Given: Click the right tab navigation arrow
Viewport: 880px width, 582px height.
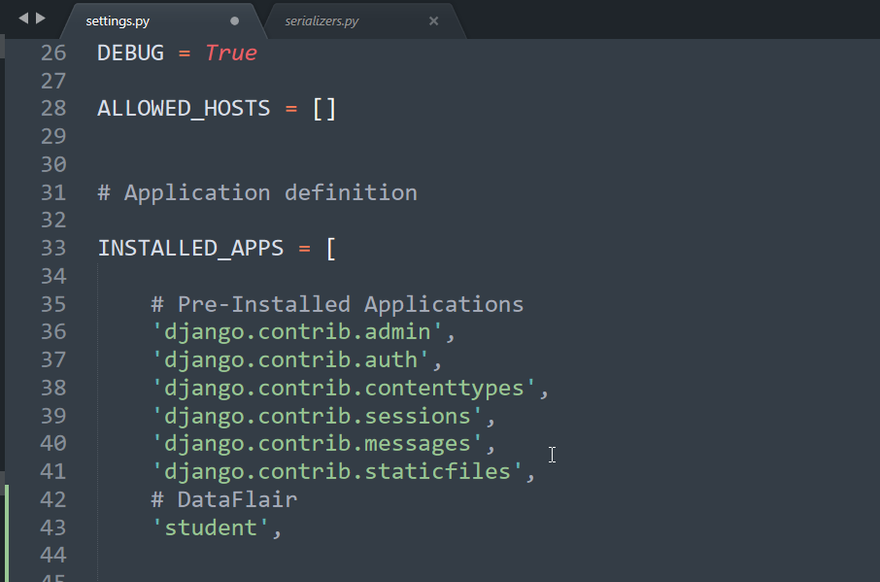Looking at the screenshot, I should (x=41, y=18).
